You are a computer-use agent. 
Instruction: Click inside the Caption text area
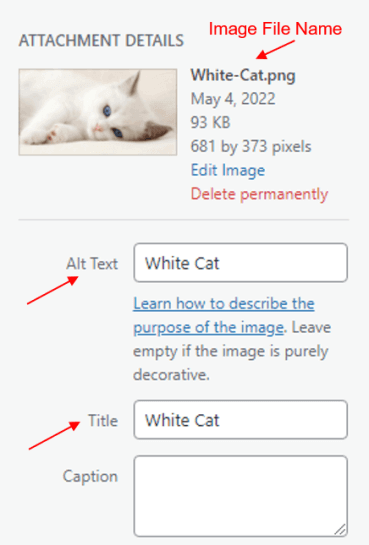coord(240,496)
